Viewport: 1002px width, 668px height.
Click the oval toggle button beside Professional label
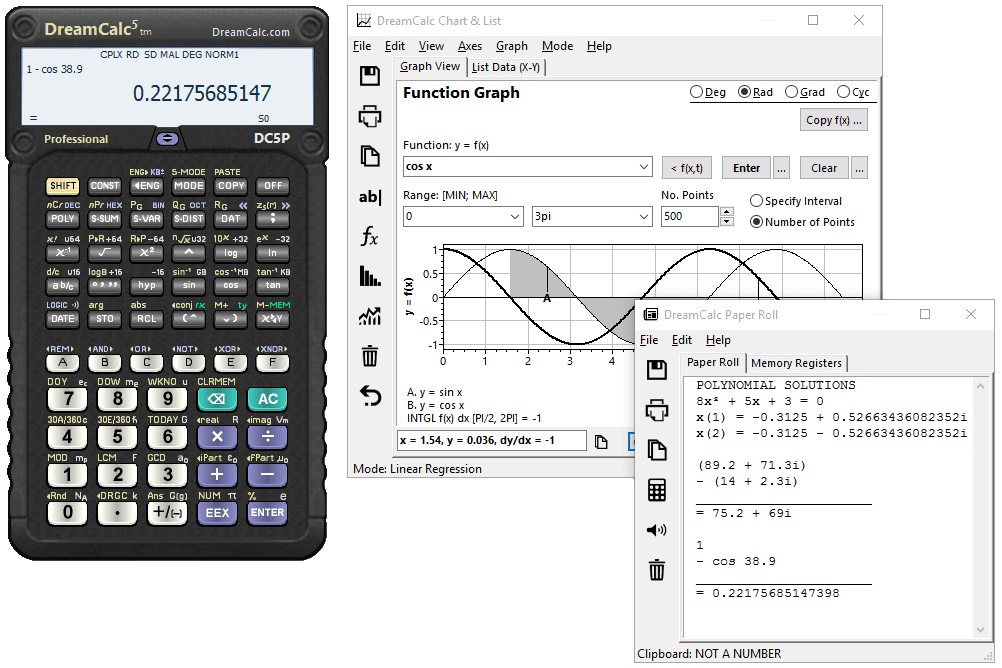tap(167, 138)
